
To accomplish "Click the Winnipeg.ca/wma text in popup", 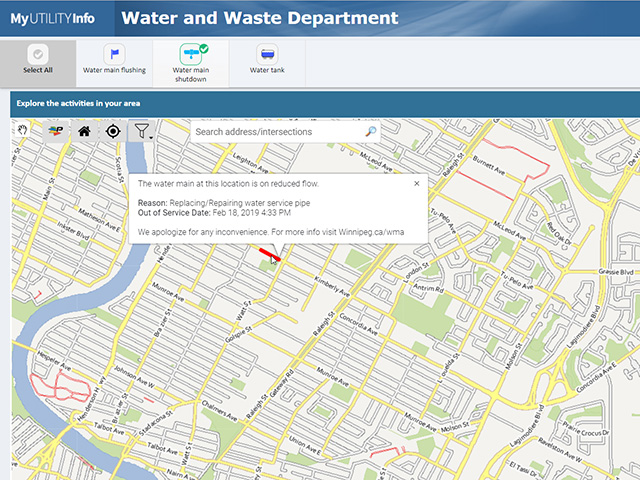I will pos(371,232).
